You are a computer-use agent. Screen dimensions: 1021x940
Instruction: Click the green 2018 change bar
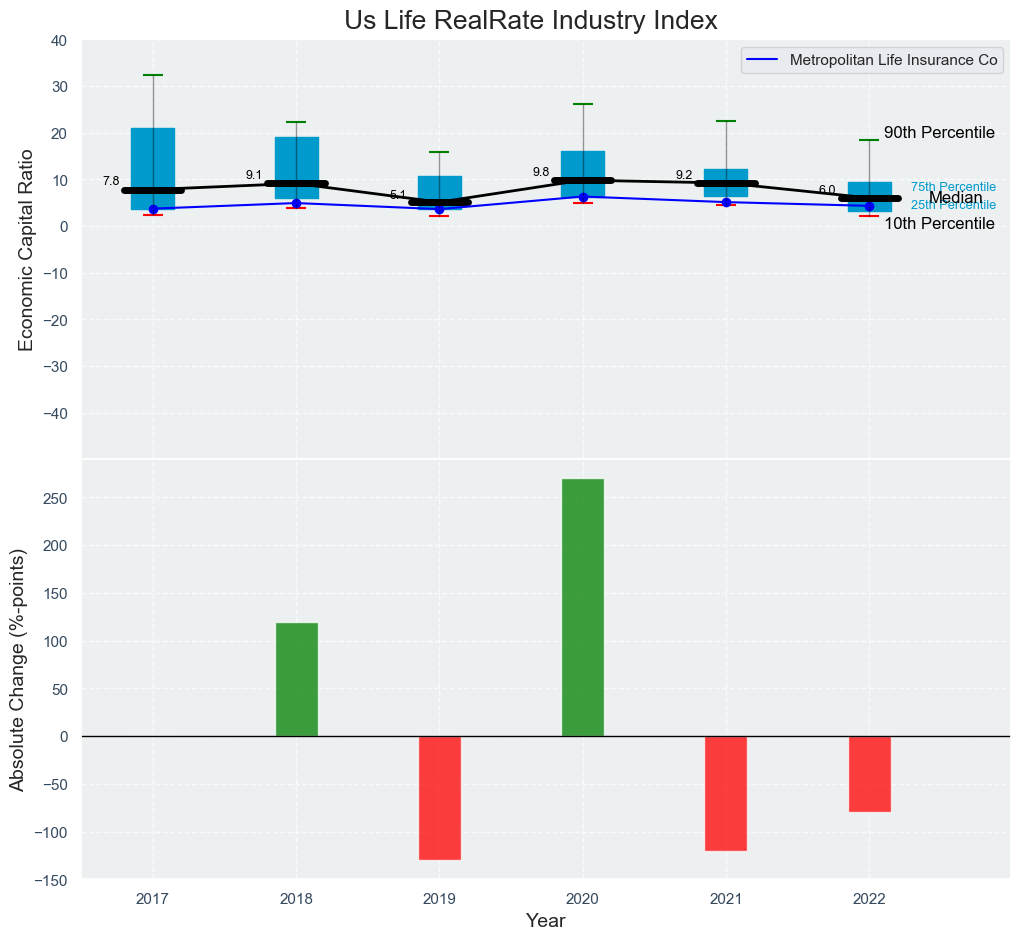coord(296,679)
